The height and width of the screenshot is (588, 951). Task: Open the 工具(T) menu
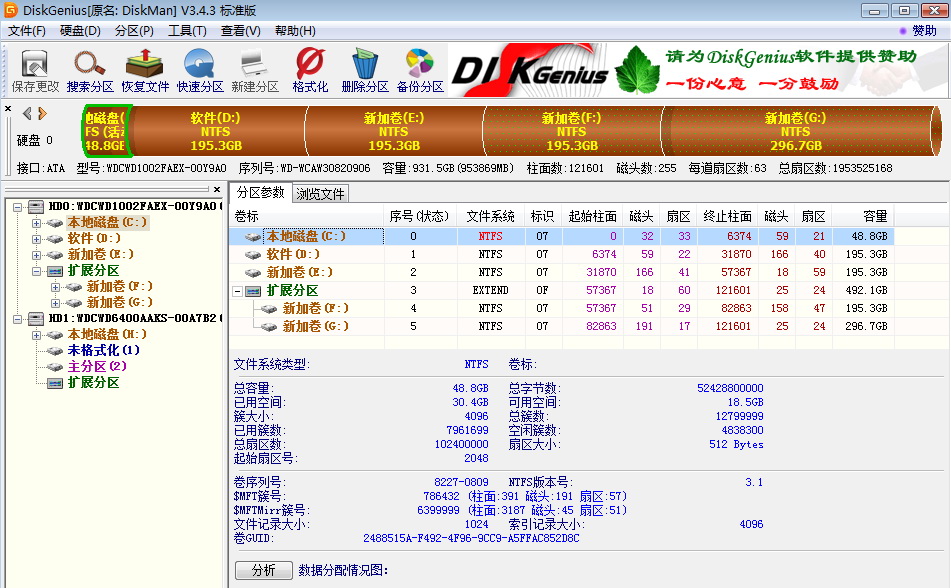(187, 31)
